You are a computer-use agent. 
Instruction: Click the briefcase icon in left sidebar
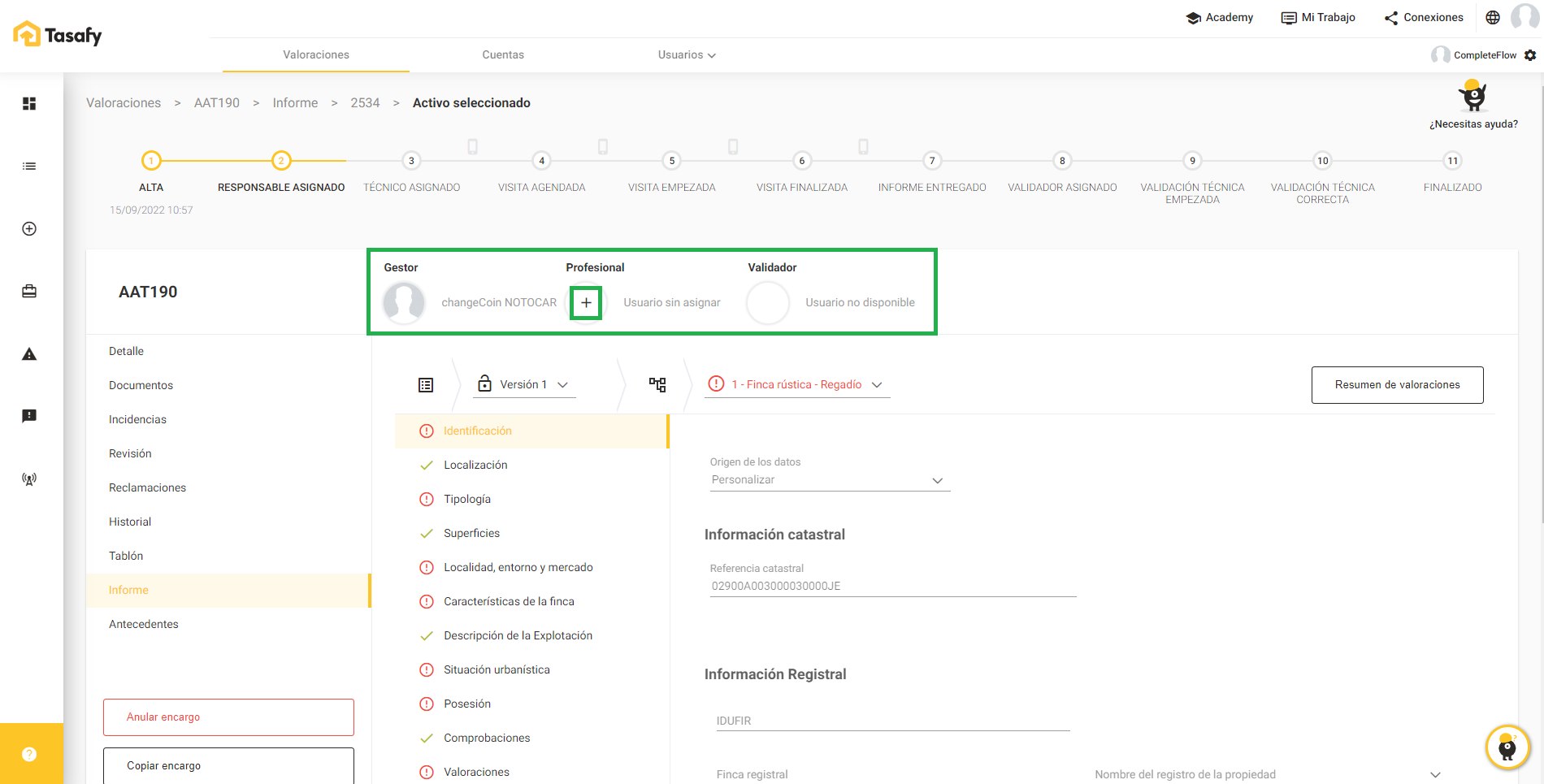click(29, 292)
